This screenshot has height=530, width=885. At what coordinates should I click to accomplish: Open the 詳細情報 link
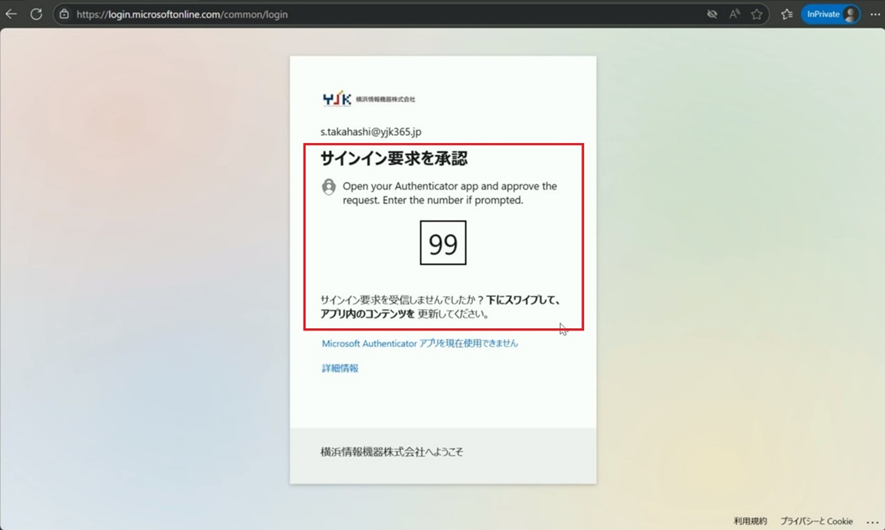[340, 368]
